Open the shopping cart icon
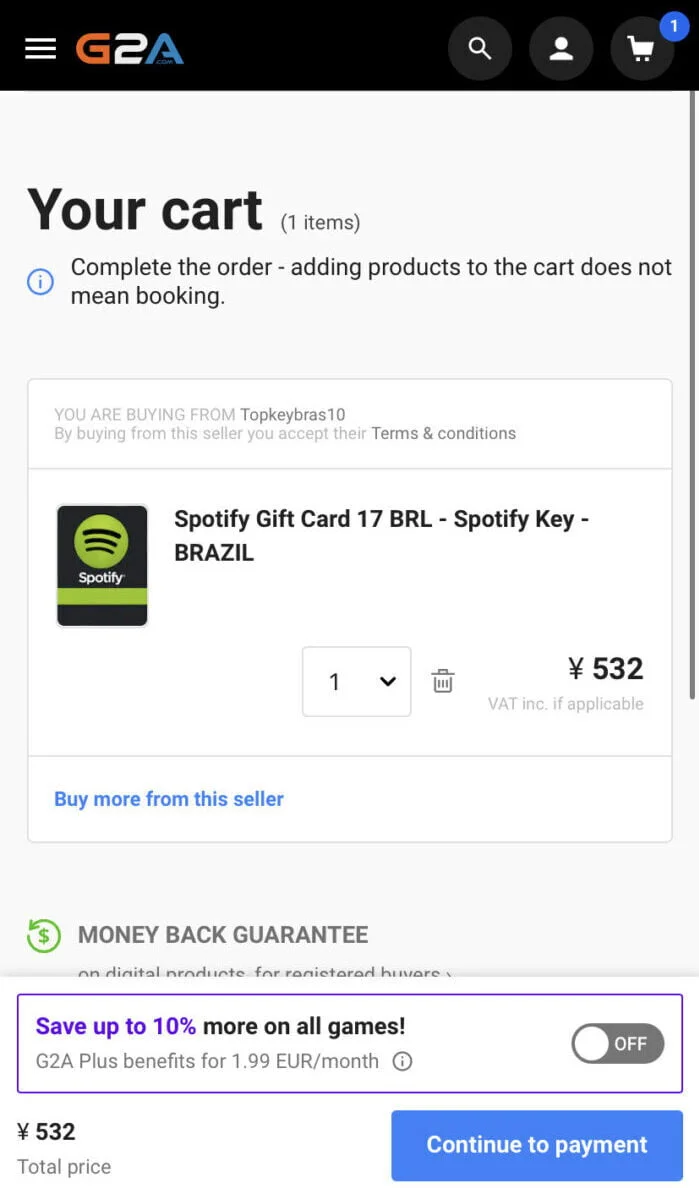Screen dimensions: 699x1188 641,48
